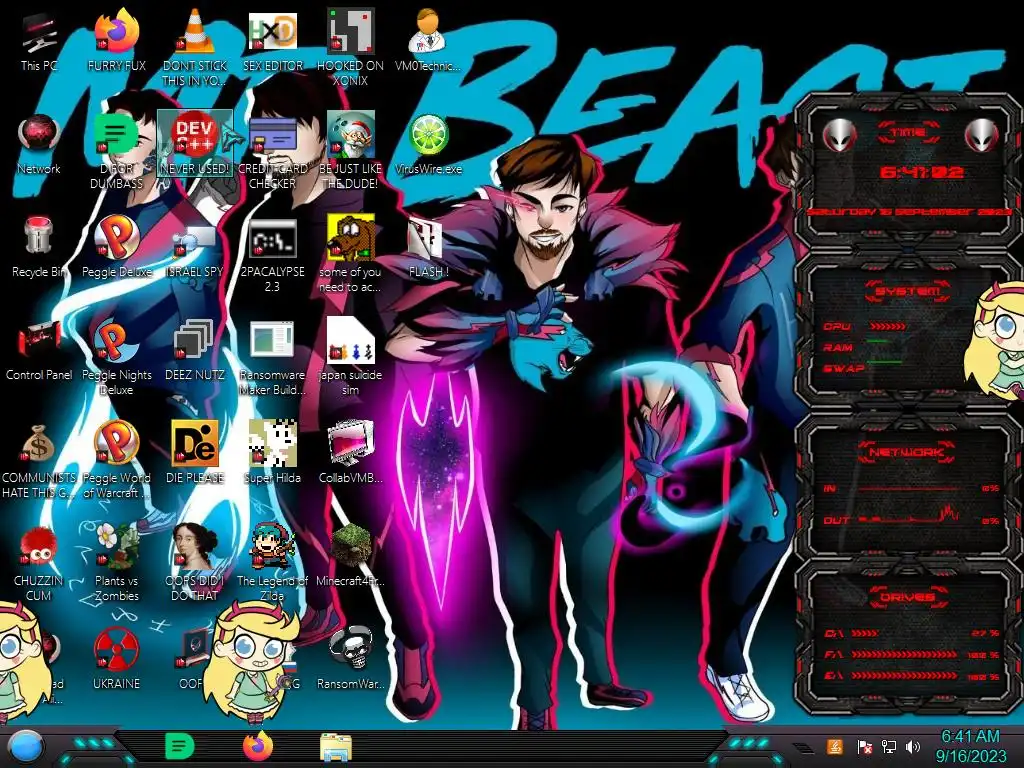Image resolution: width=1024 pixels, height=768 pixels.
Task: Select the UKRAINE radiation symbol icon
Action: (117, 658)
